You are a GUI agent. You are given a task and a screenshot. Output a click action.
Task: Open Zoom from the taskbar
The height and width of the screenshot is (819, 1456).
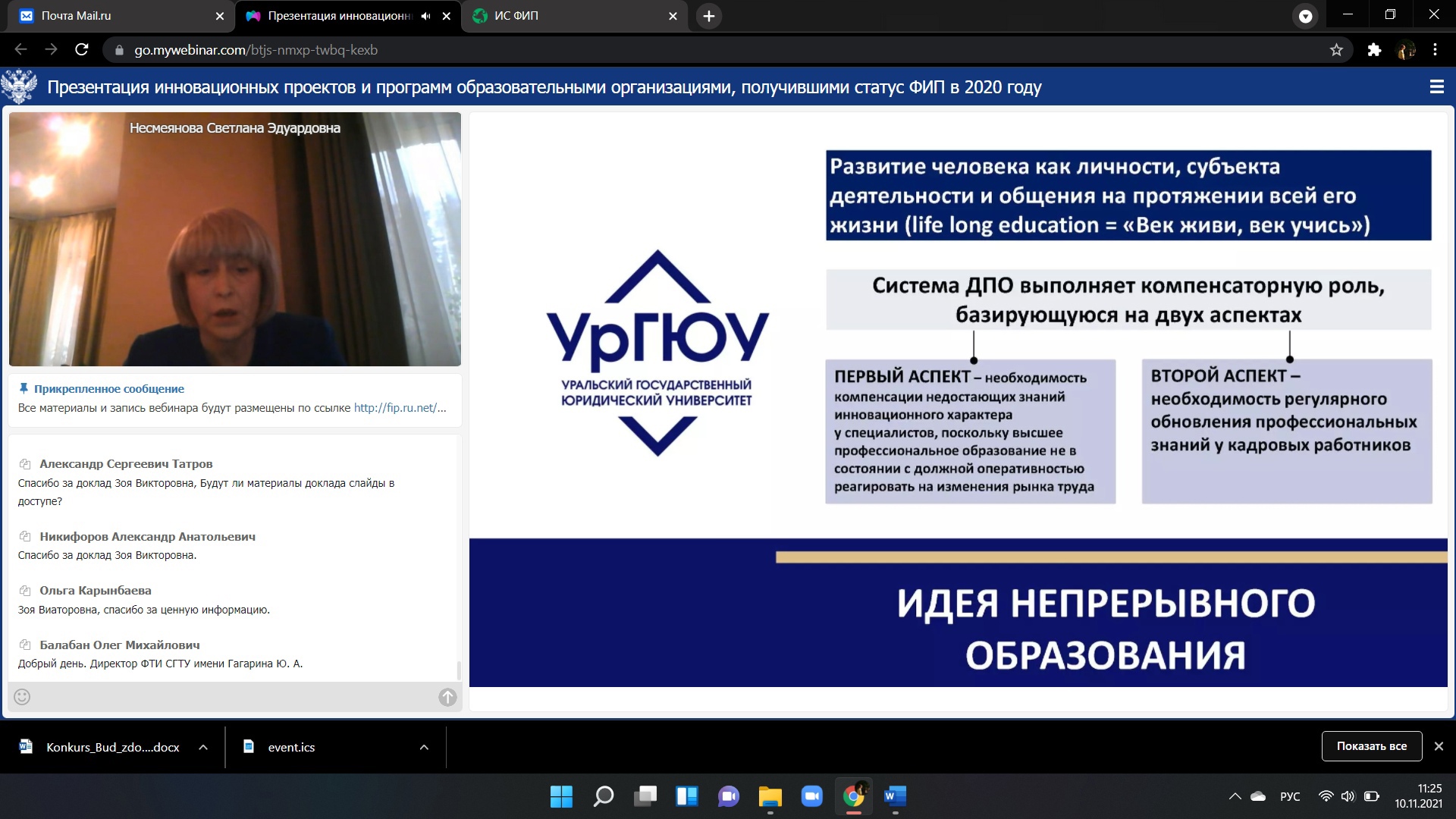pos(812,796)
